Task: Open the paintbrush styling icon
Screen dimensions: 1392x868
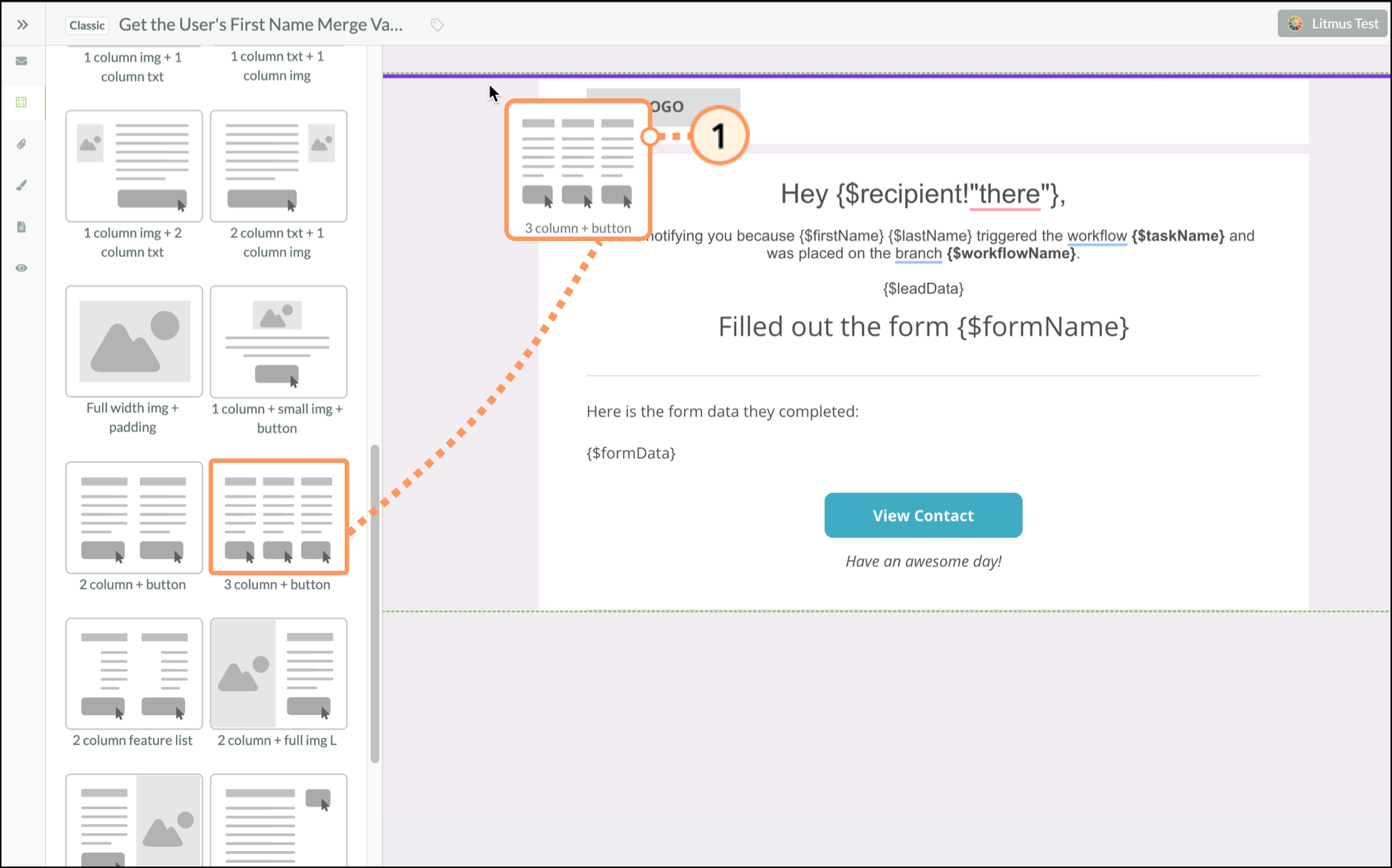Action: pos(21,185)
